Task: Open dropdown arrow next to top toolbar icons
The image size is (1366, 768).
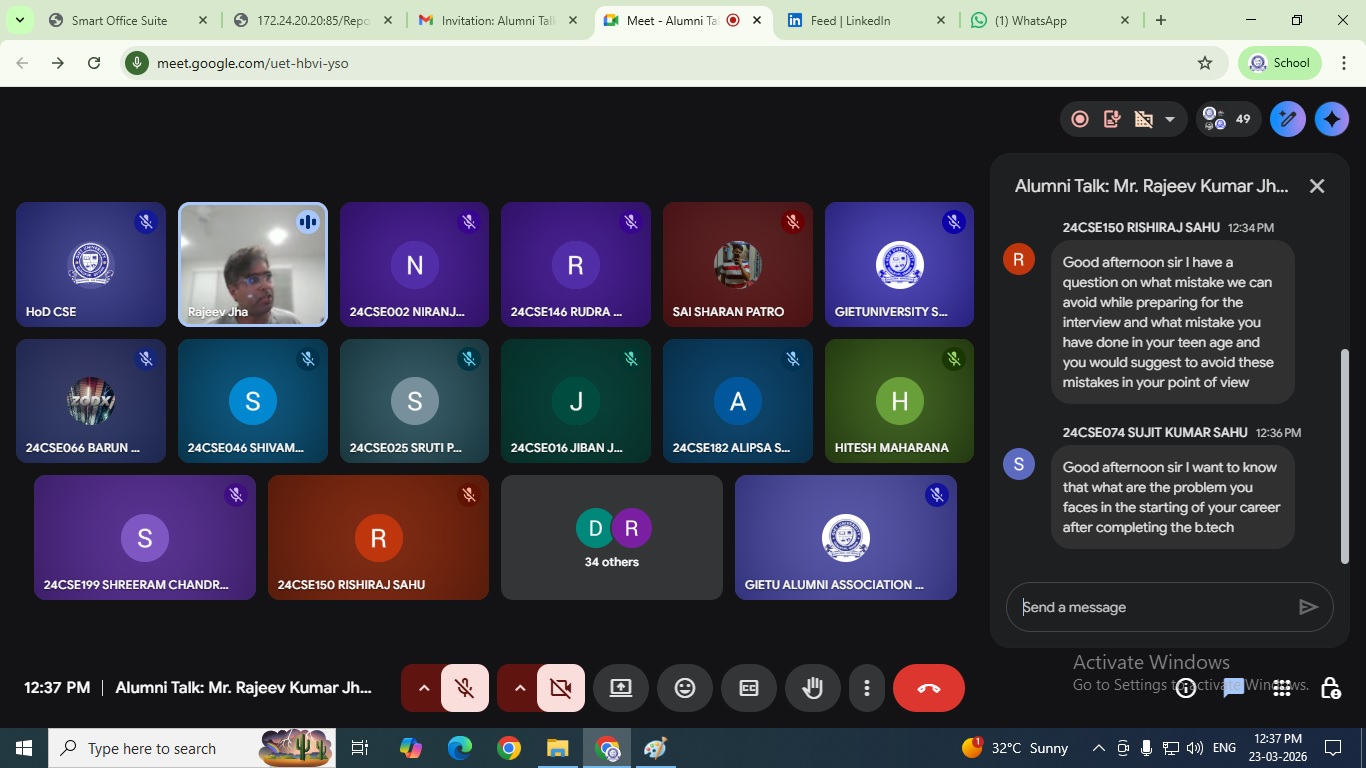Action: click(1170, 120)
